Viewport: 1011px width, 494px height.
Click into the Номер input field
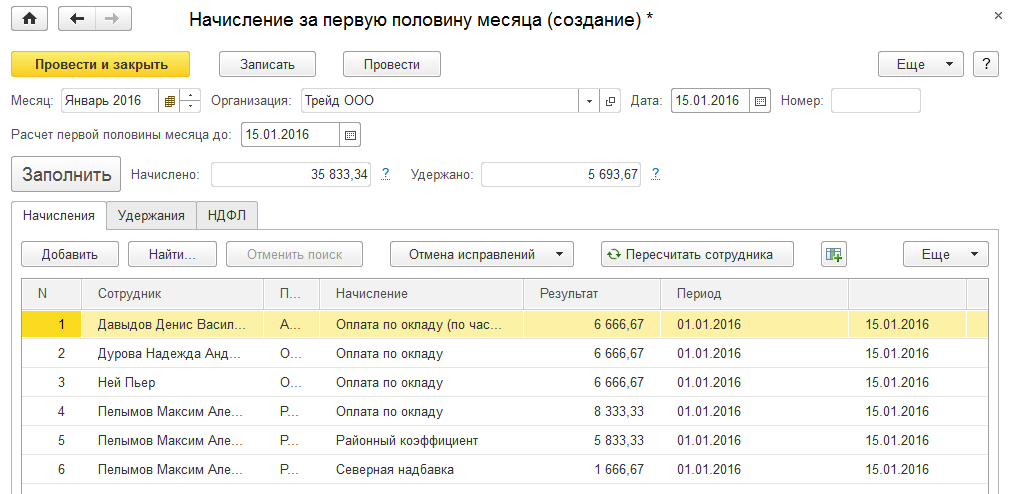pyautogui.click(x=875, y=101)
